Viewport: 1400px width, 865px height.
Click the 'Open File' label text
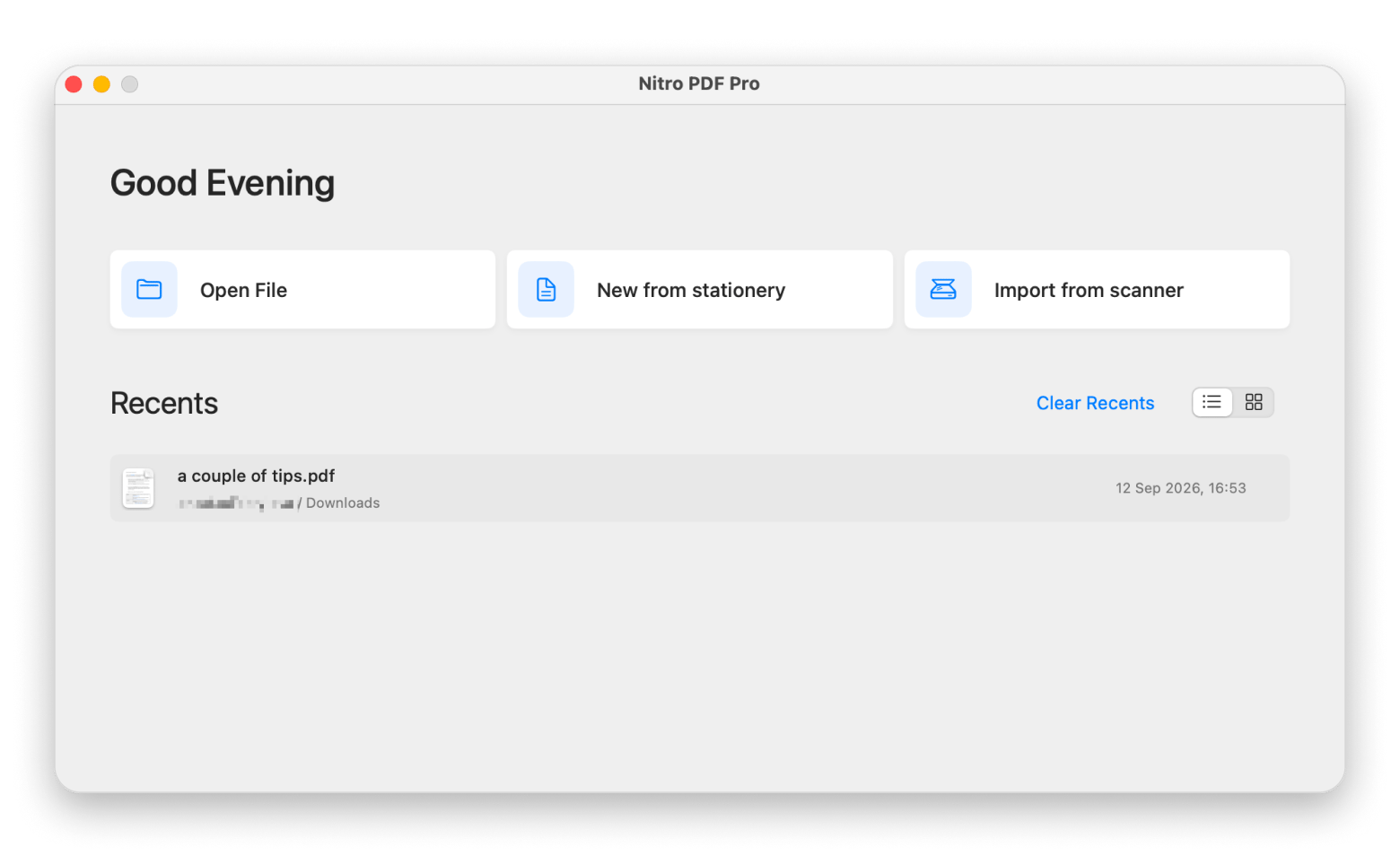(243, 290)
